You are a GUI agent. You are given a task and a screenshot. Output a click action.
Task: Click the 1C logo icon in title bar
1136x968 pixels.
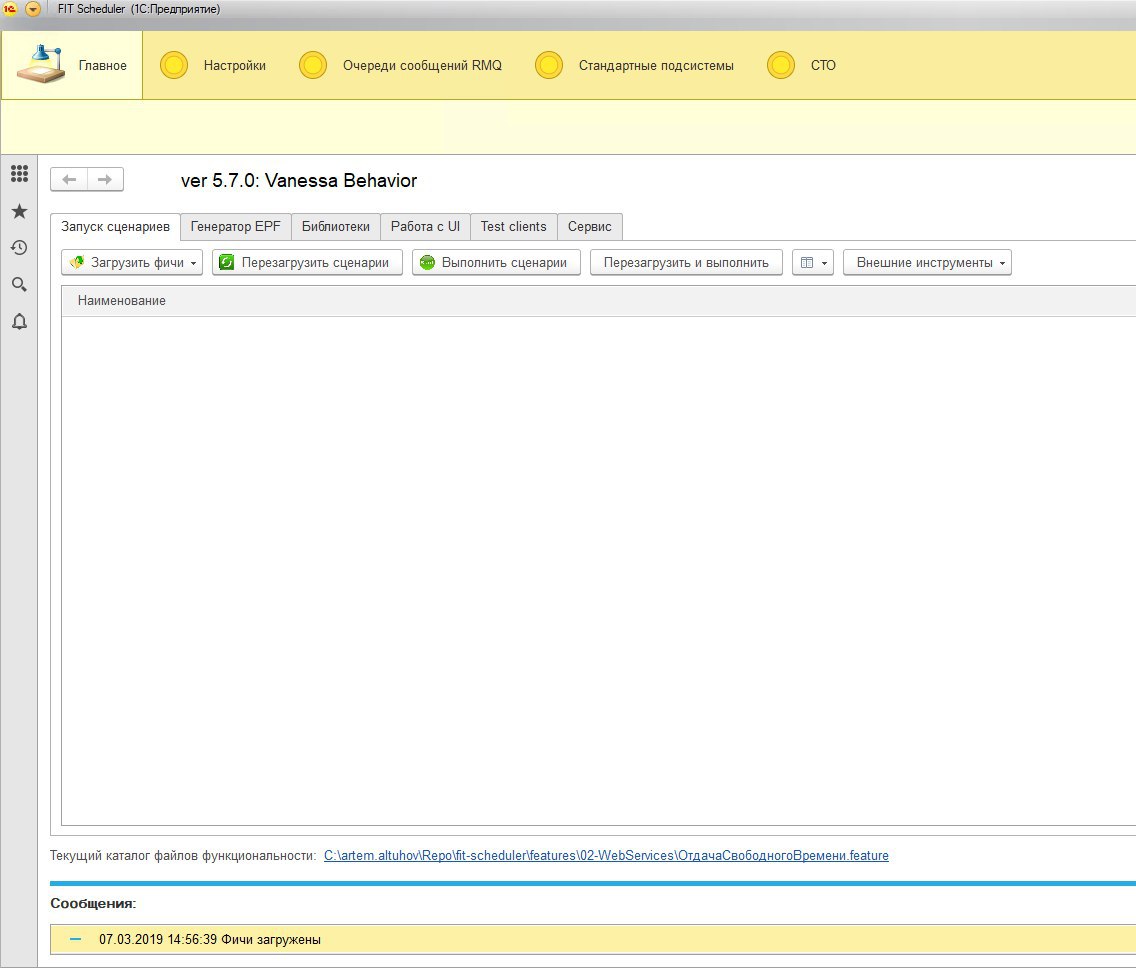click(10, 9)
